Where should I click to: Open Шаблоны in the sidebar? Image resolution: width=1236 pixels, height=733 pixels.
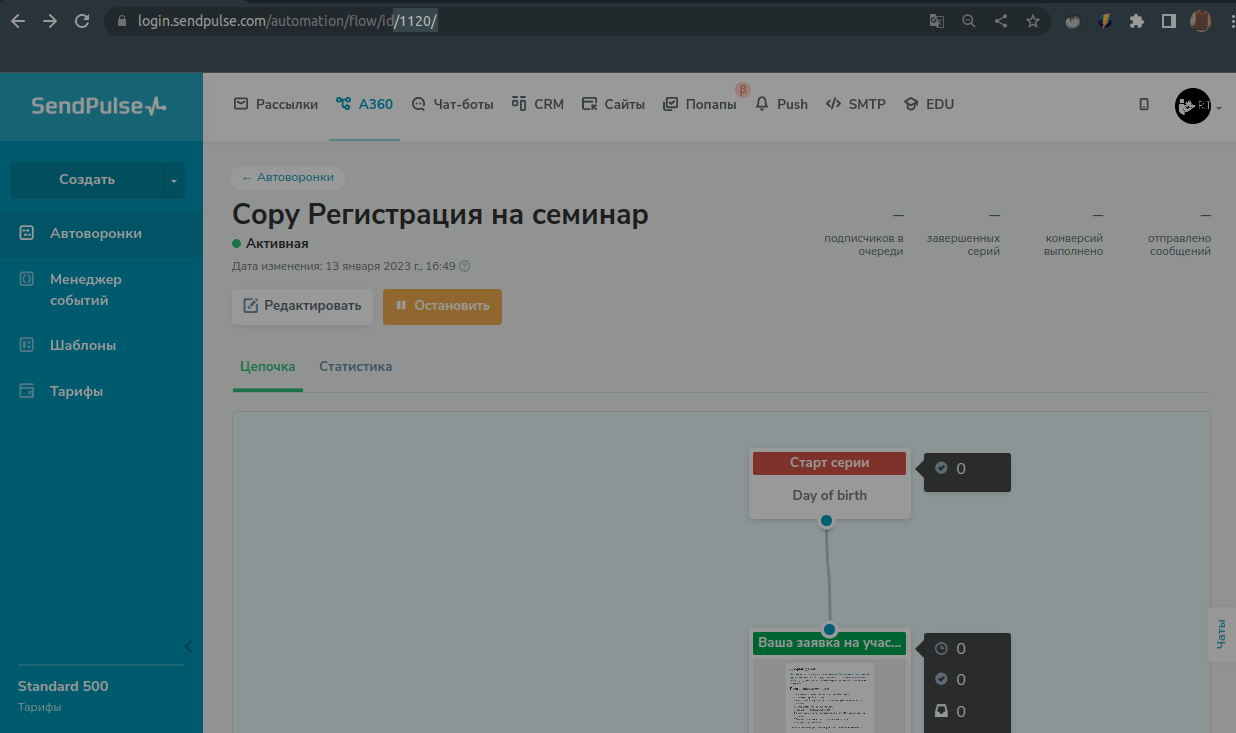pyautogui.click(x=101, y=345)
